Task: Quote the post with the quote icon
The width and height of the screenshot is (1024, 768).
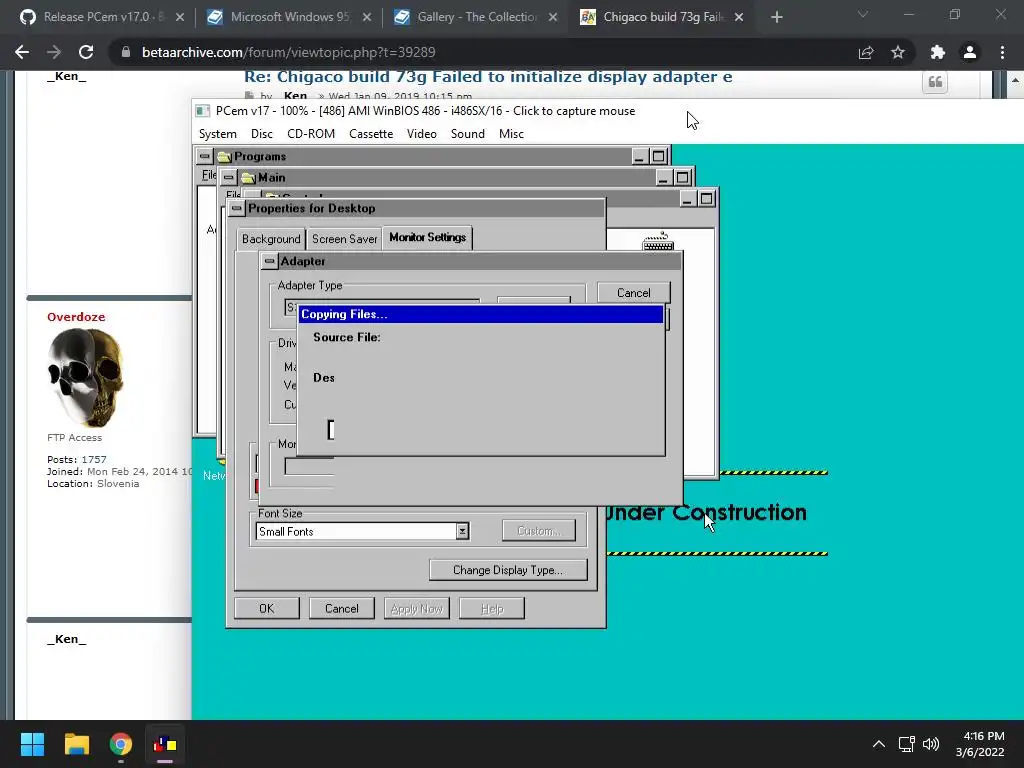Action: (x=935, y=82)
